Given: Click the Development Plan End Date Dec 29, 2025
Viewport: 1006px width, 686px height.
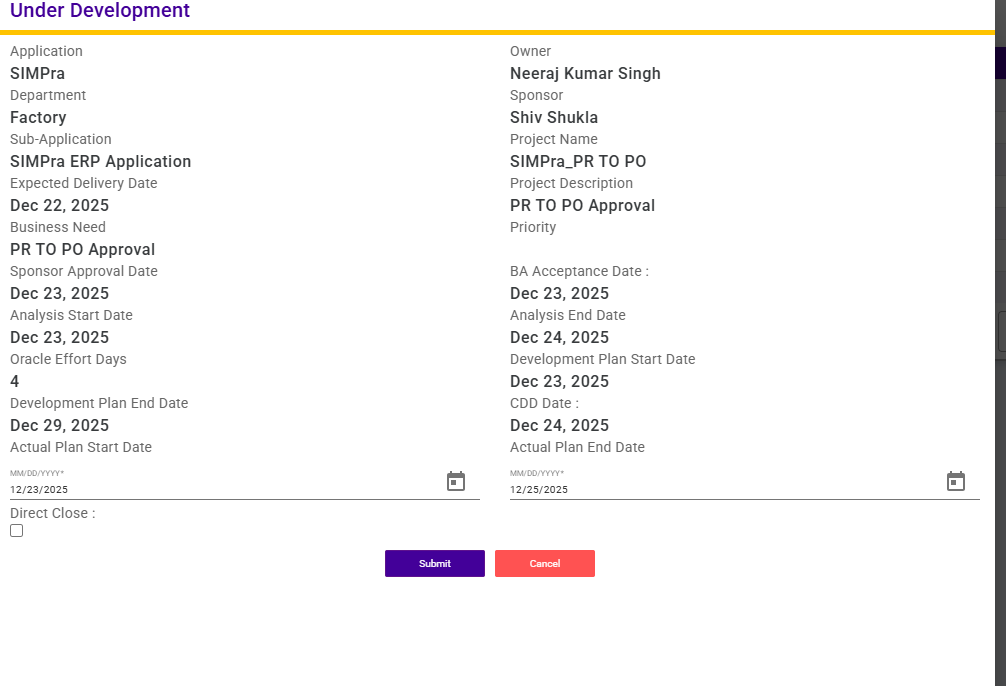Looking at the screenshot, I should (60, 425).
